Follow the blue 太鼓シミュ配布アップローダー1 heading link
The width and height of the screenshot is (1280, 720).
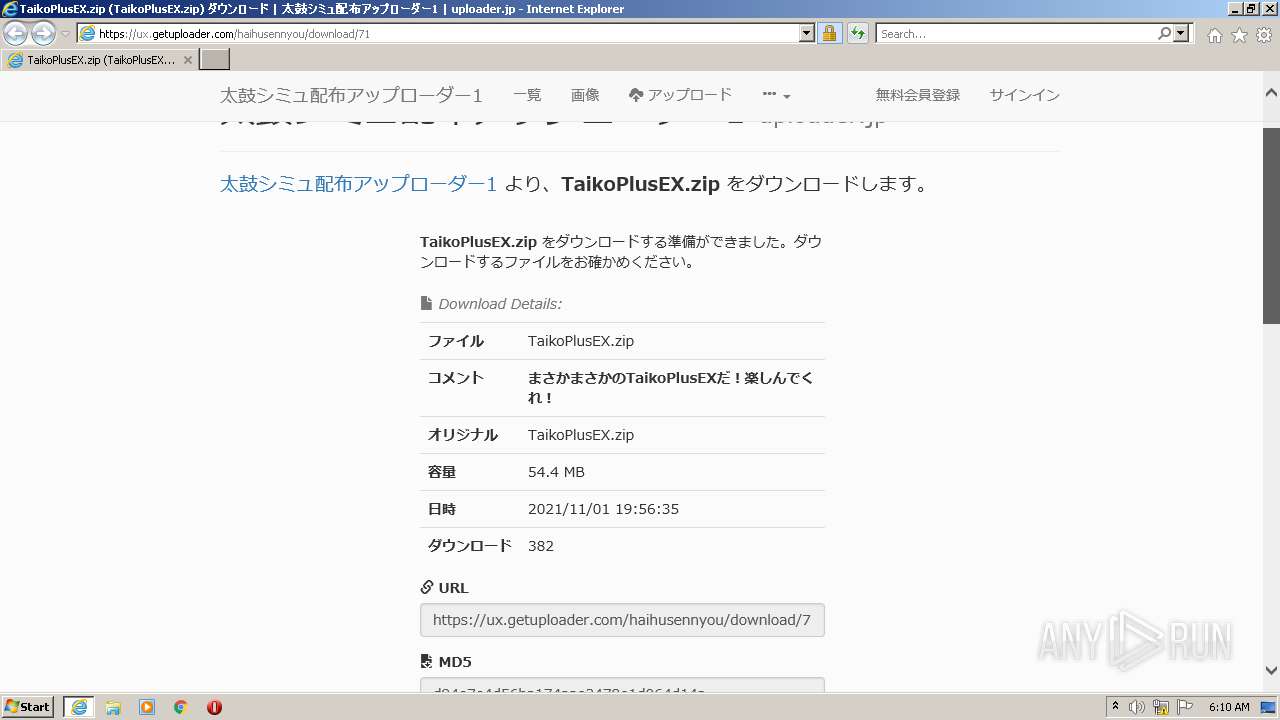358,184
